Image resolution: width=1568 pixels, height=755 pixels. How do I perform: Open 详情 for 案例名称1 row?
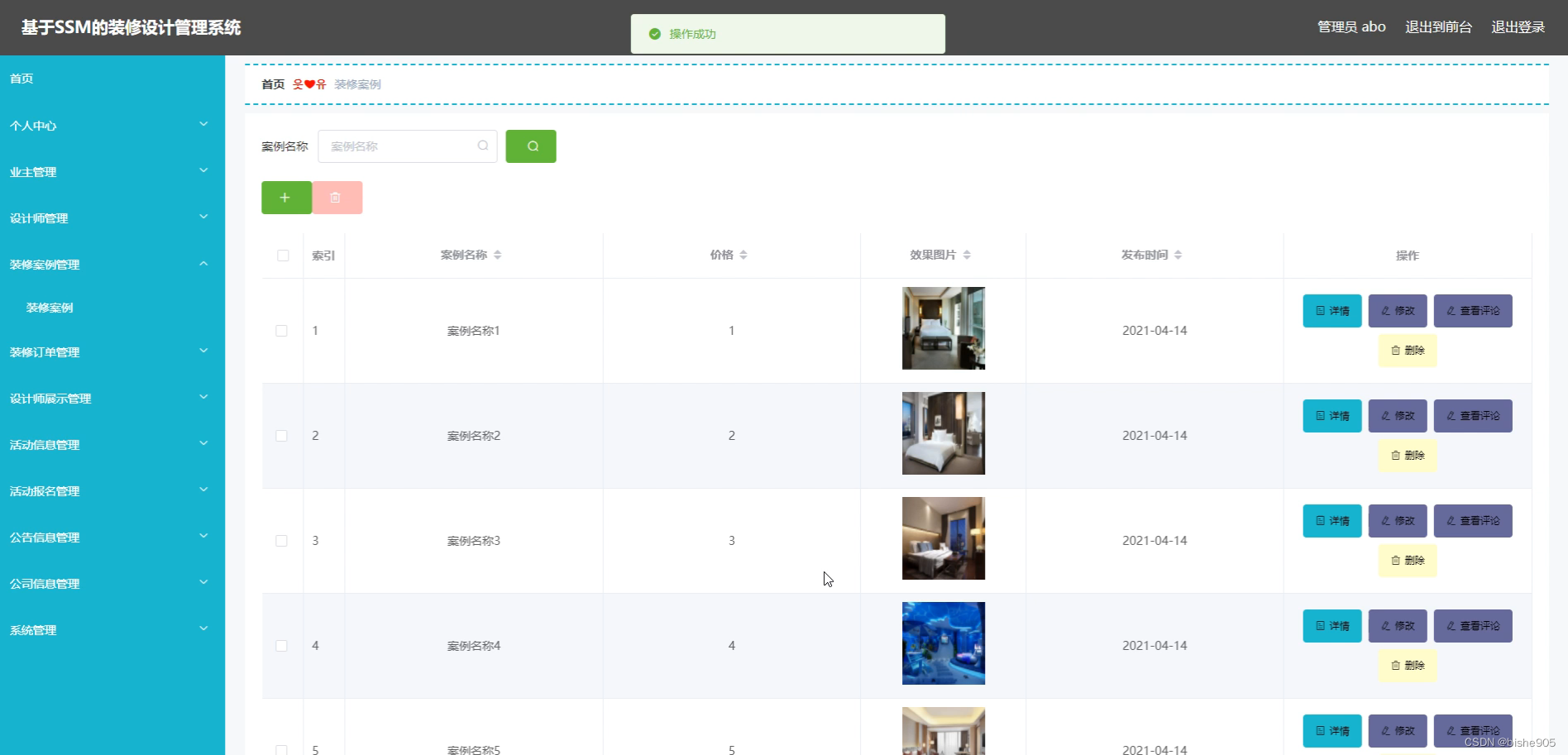tap(1332, 311)
